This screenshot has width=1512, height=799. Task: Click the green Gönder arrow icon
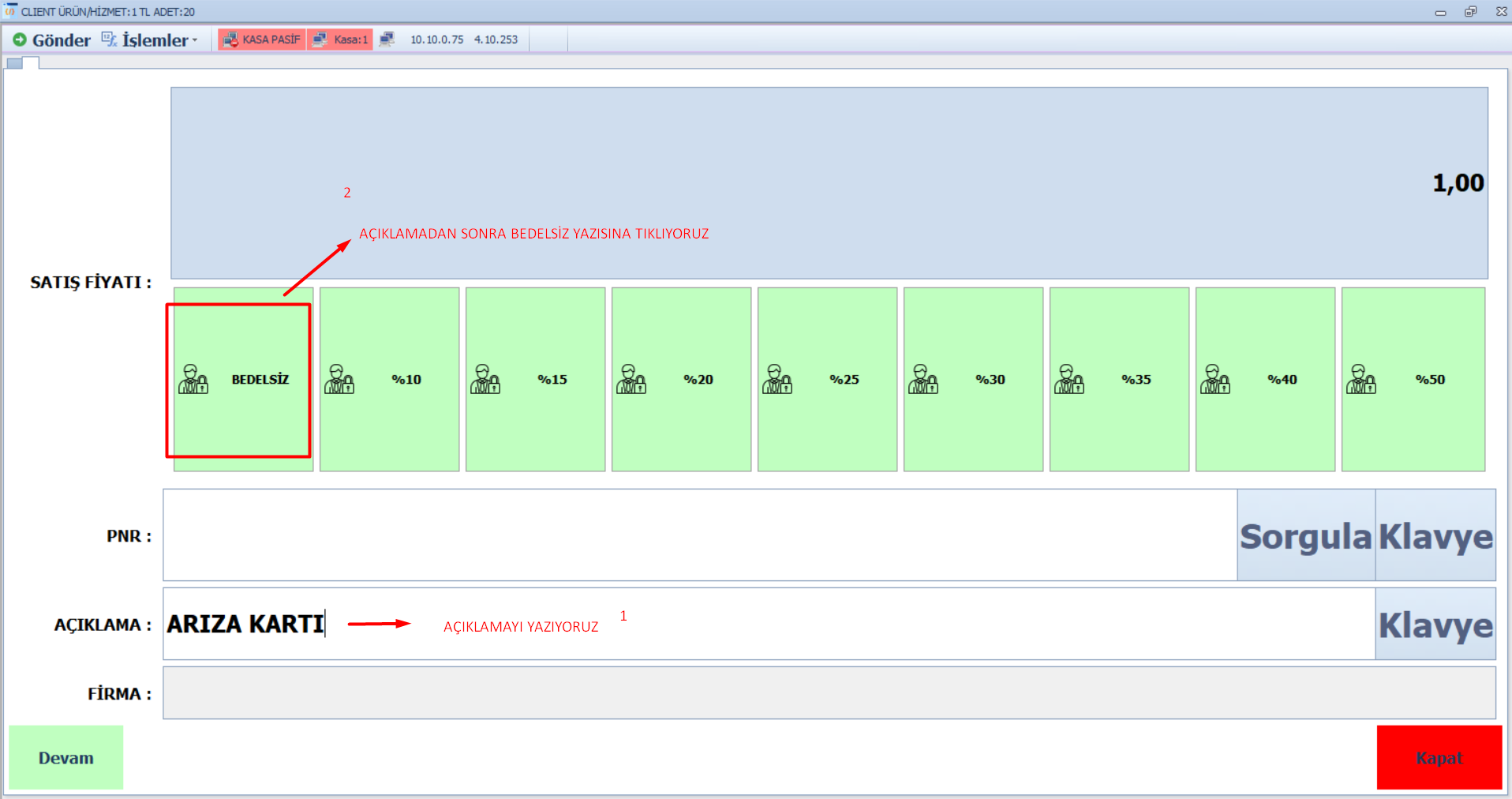(x=20, y=39)
